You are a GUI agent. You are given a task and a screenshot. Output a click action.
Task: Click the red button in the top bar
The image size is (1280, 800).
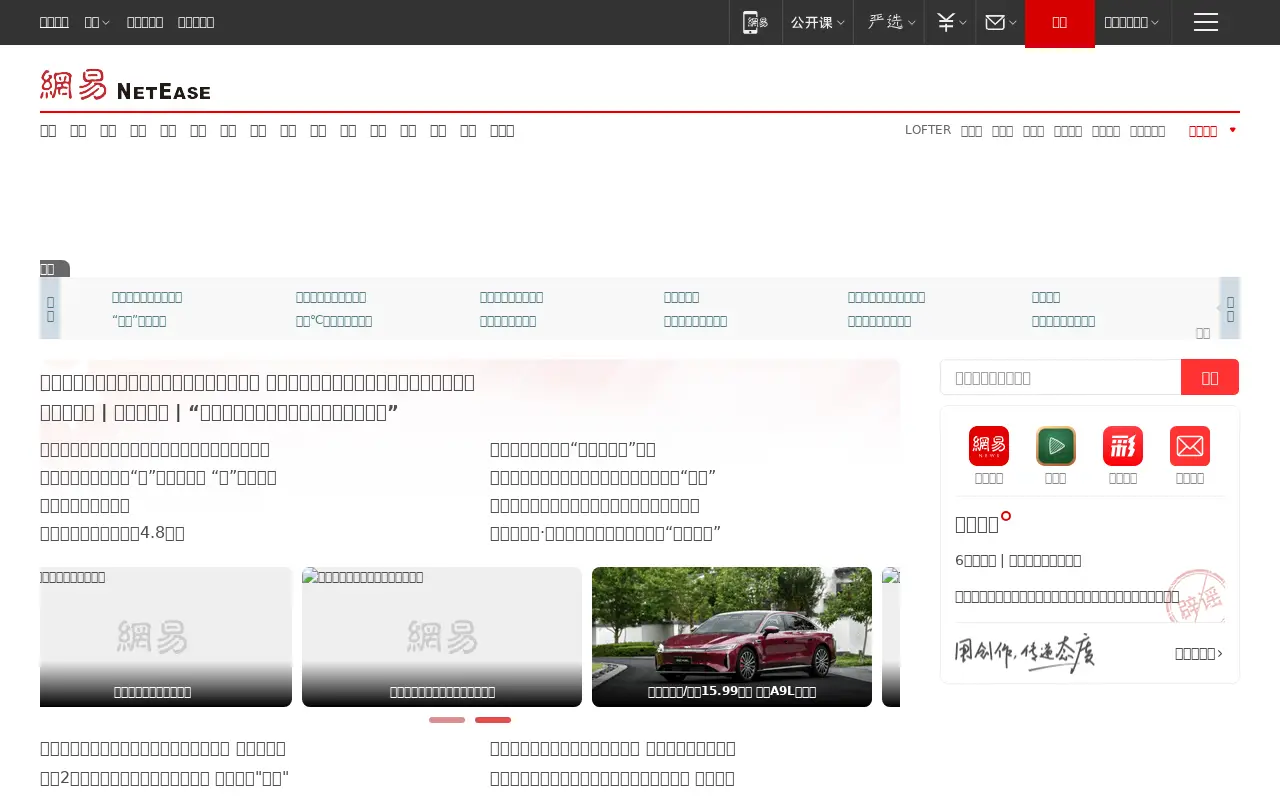1060,23
